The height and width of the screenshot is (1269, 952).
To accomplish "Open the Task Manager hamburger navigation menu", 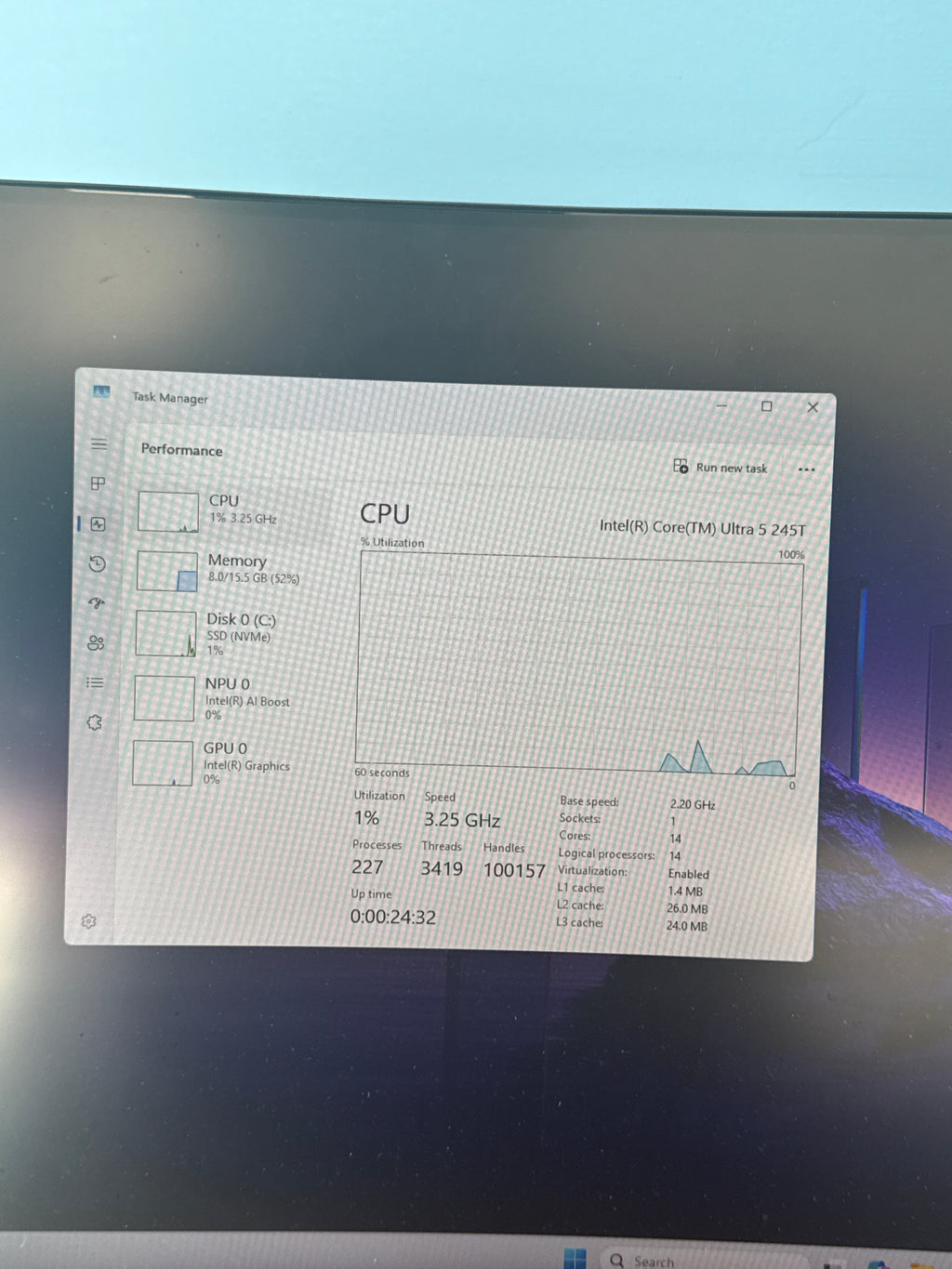I will pos(99,444).
